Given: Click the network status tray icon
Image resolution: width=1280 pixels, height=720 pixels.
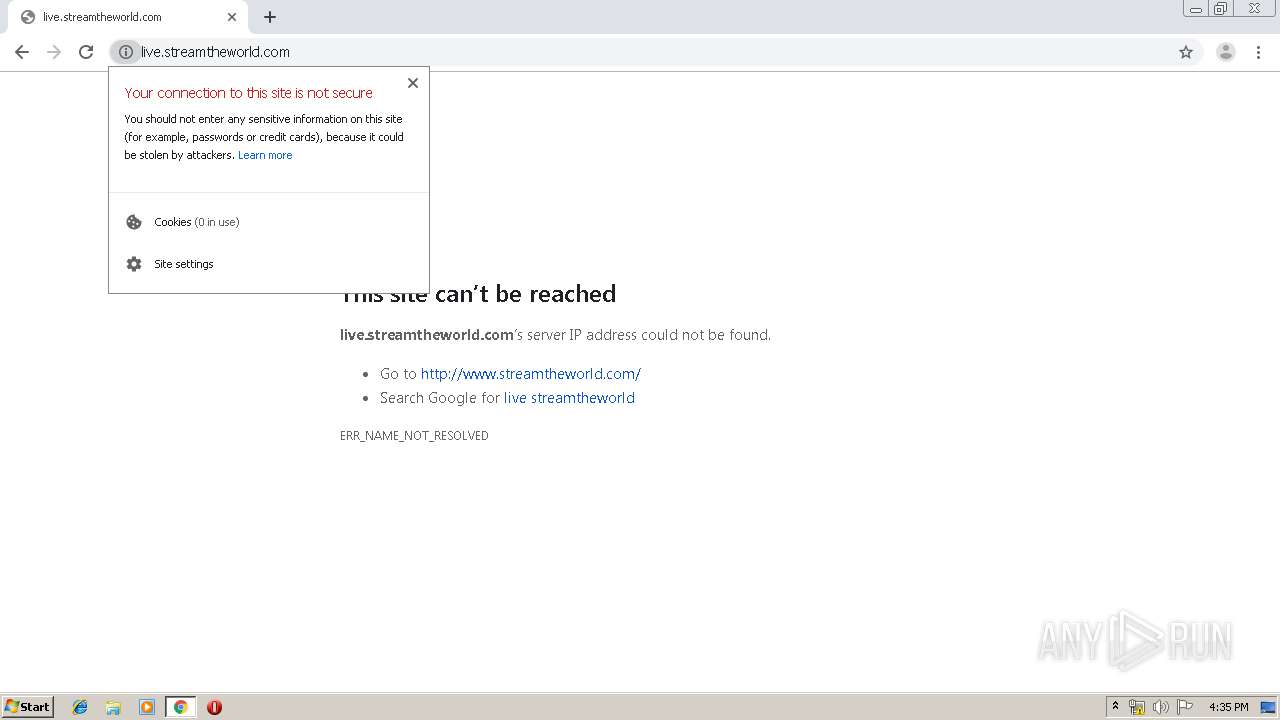Looking at the screenshot, I should click(x=1137, y=707).
